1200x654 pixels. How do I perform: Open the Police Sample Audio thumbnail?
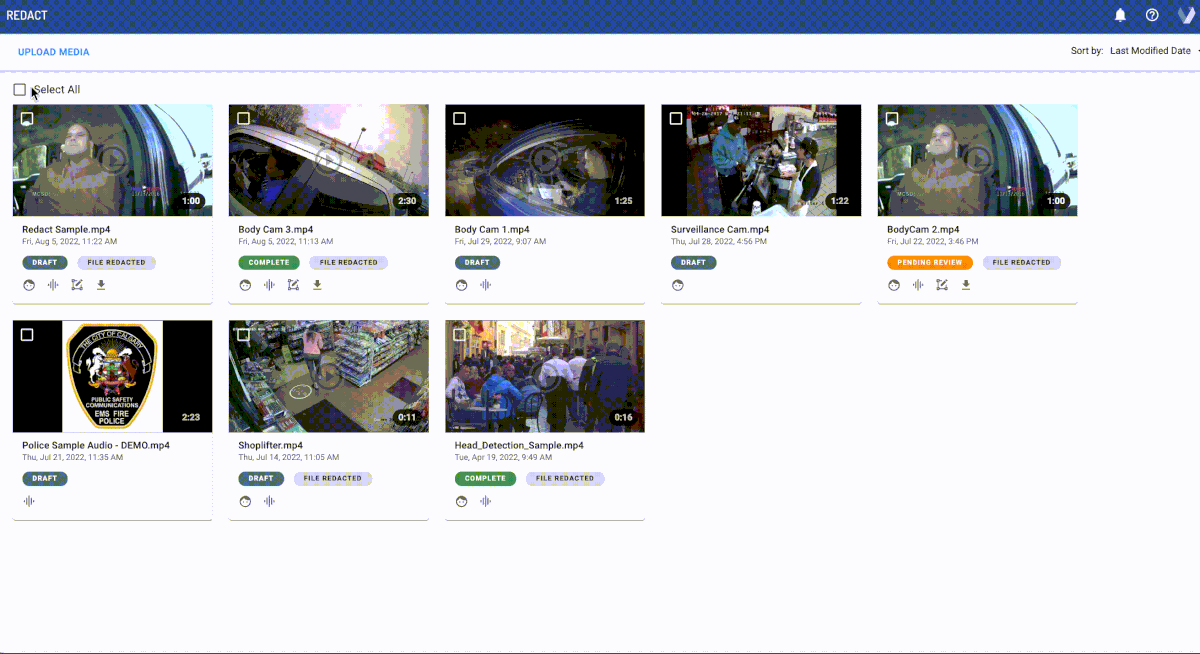(x=112, y=376)
